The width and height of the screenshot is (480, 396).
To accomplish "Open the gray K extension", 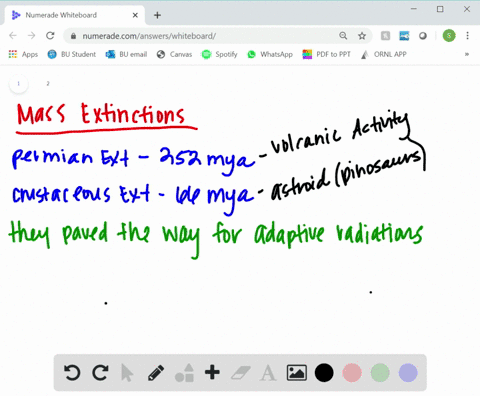I will 385,36.
